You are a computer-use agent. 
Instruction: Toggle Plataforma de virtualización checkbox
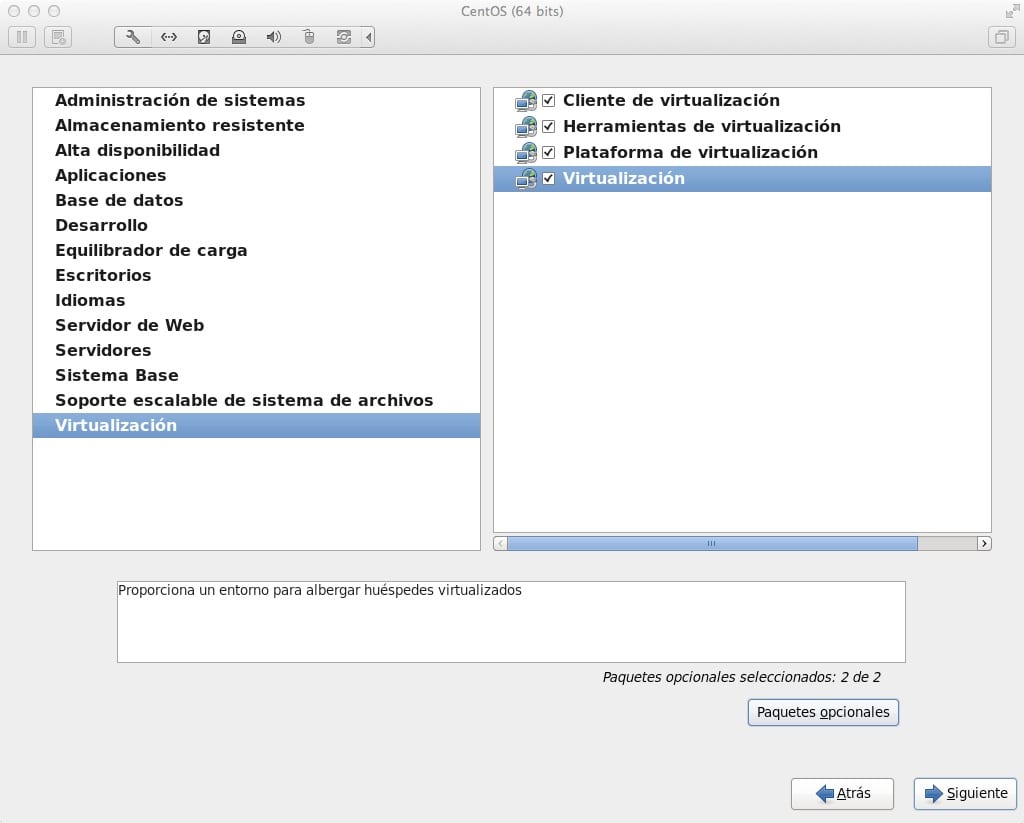click(548, 152)
